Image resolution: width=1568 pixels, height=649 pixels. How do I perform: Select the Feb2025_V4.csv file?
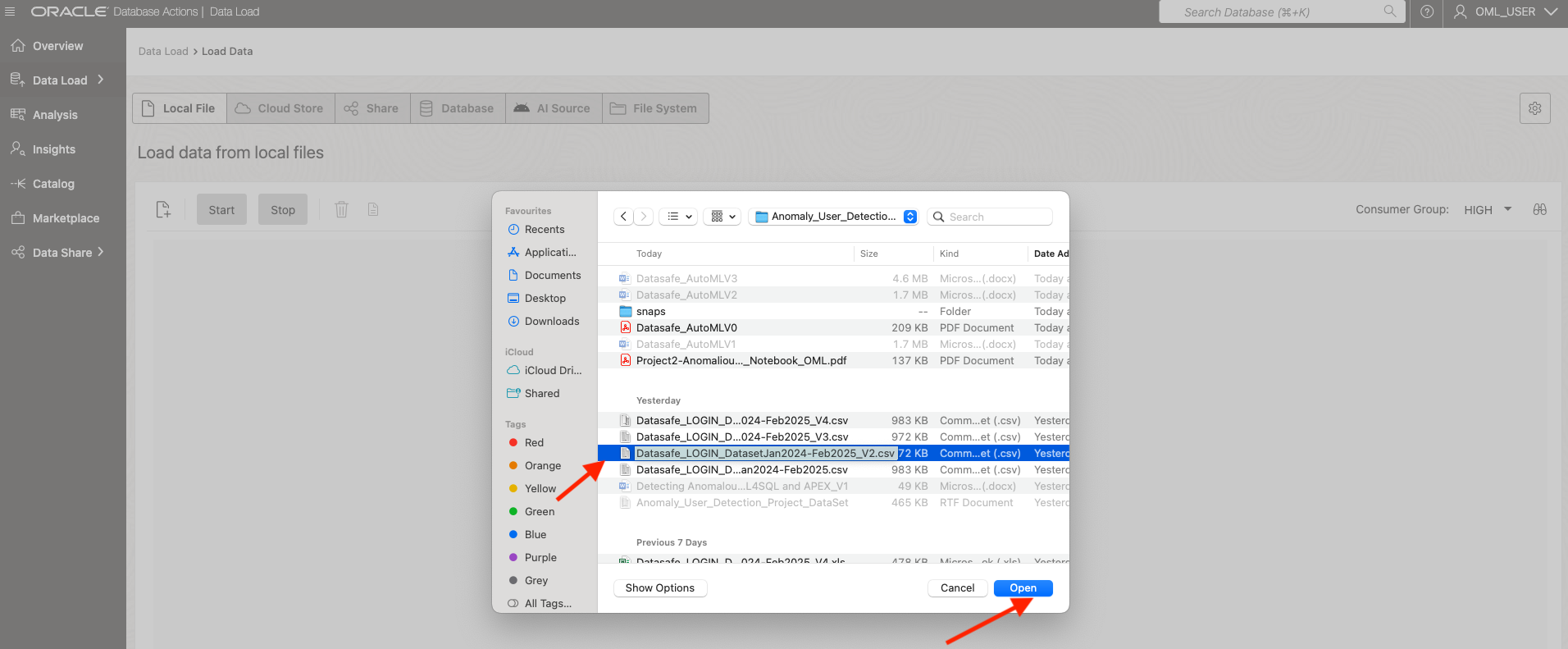coord(833,421)
